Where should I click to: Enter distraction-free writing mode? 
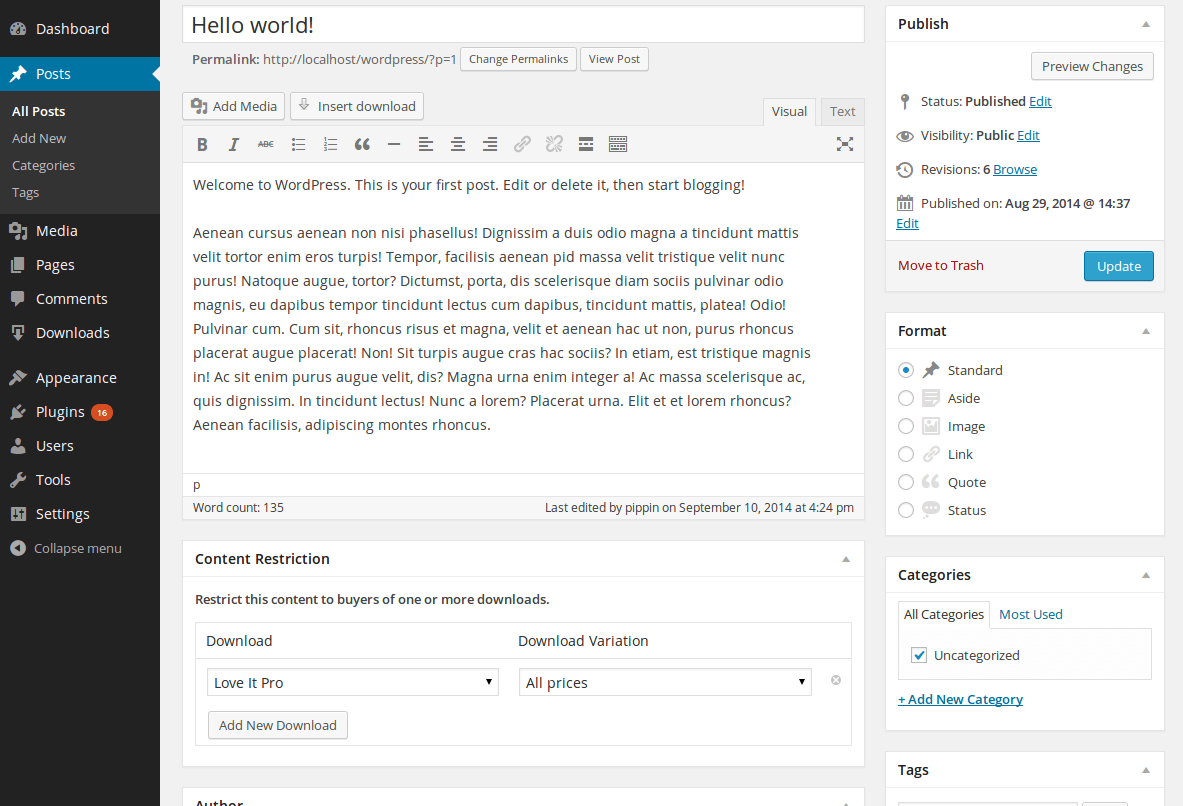point(845,144)
